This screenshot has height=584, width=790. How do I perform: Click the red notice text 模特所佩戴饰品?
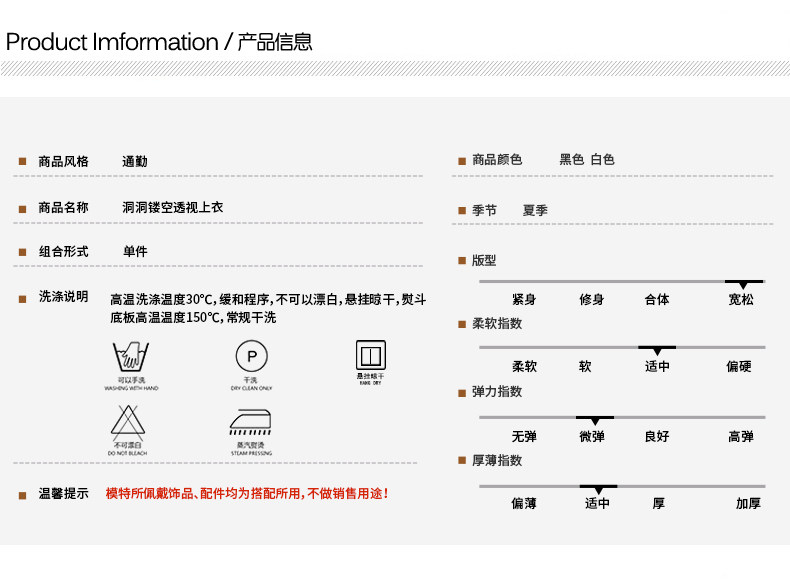click(x=247, y=493)
